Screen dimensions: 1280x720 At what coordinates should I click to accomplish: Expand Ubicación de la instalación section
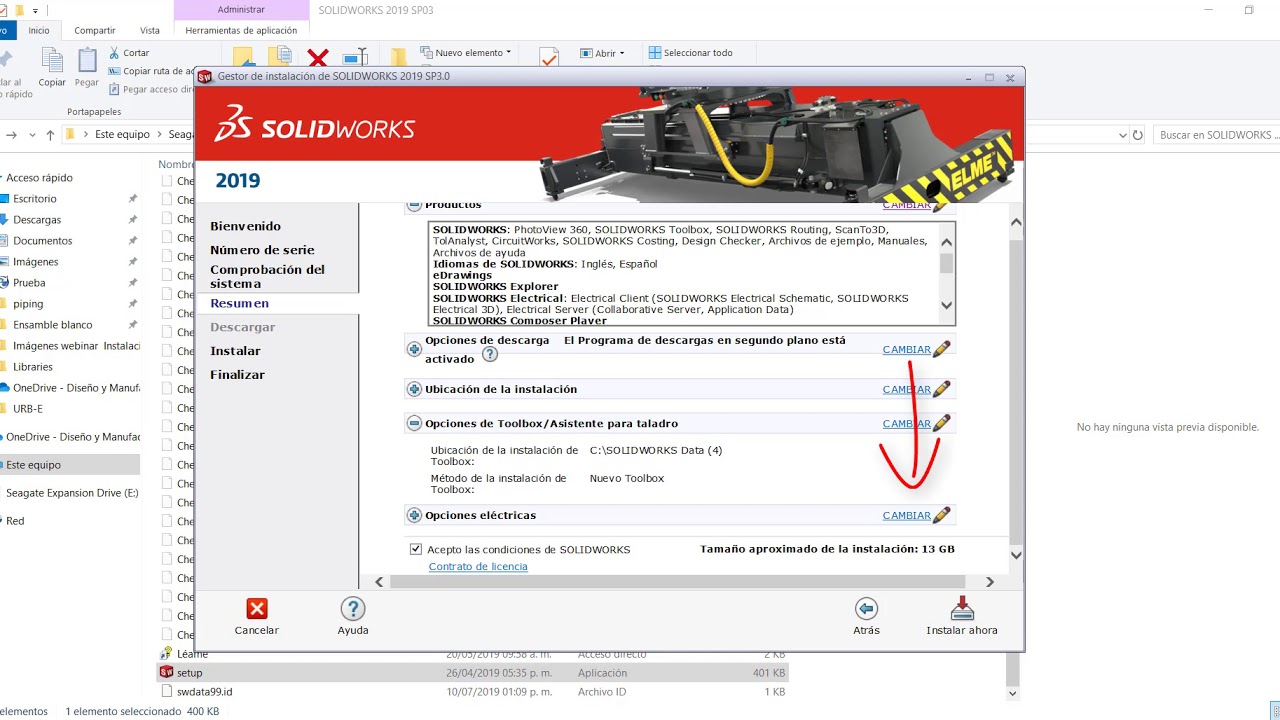pyautogui.click(x=414, y=389)
